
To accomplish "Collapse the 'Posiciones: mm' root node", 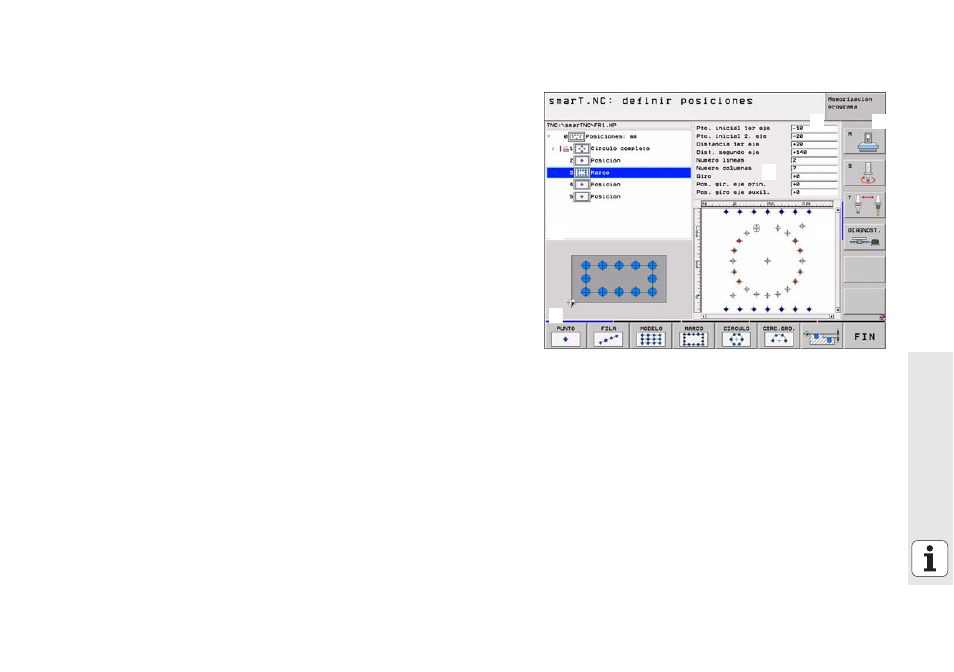I will pyautogui.click(x=549, y=137).
